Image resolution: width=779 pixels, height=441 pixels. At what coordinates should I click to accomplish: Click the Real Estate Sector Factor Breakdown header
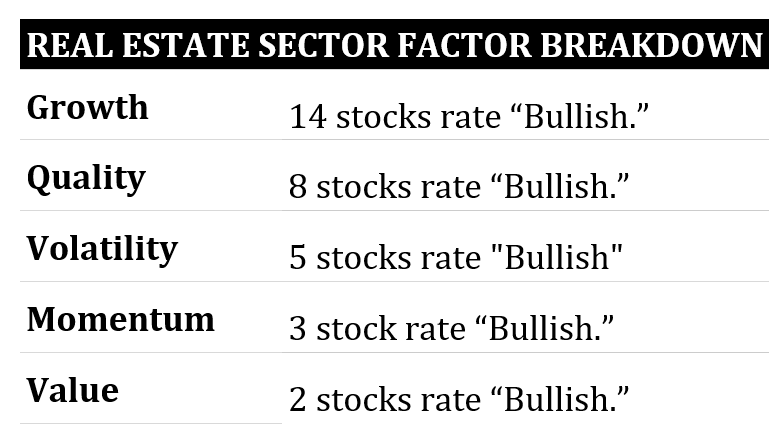coord(394,46)
